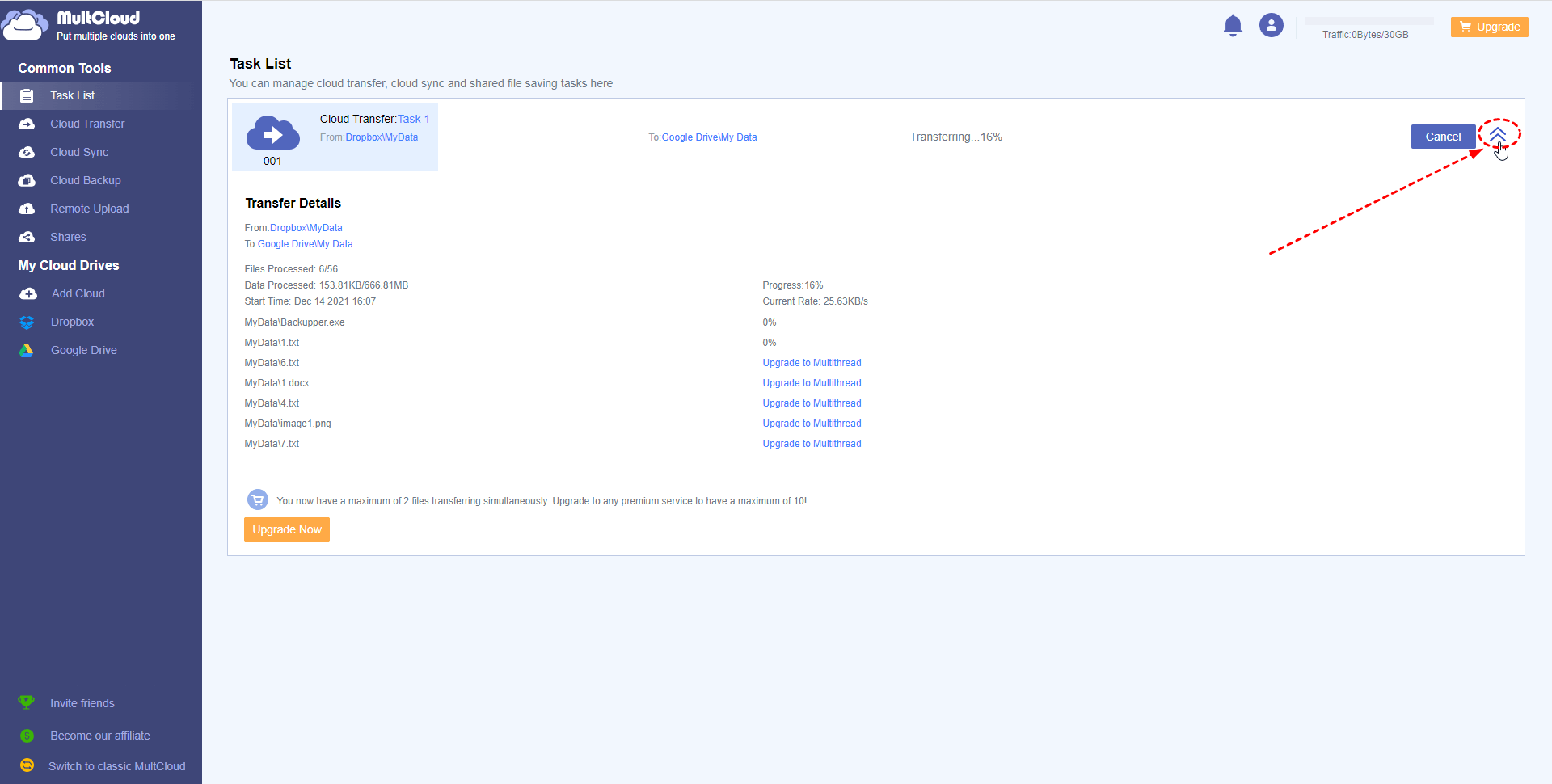Click the Traffic:0Bytes/30GB text
Viewport: 1552px width, 784px height.
pyautogui.click(x=1365, y=35)
